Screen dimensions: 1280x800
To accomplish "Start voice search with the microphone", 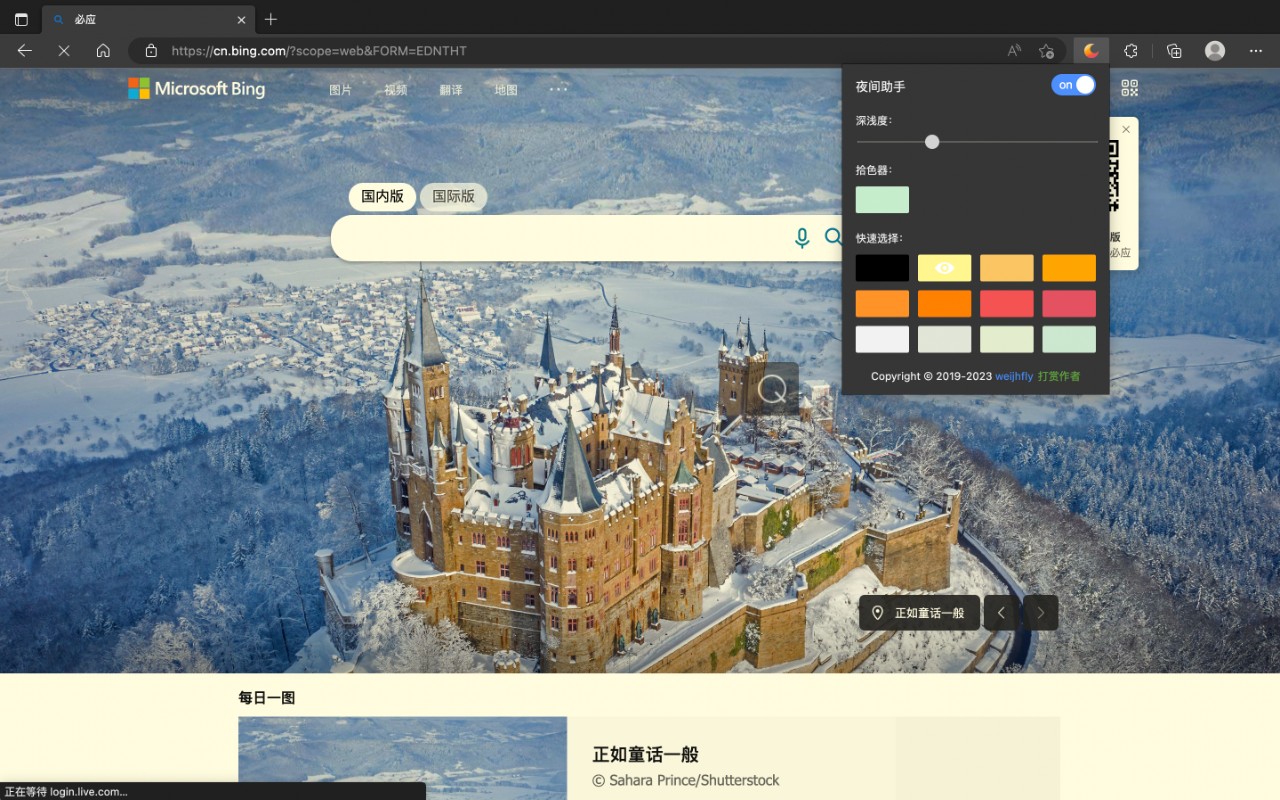I will [802, 238].
